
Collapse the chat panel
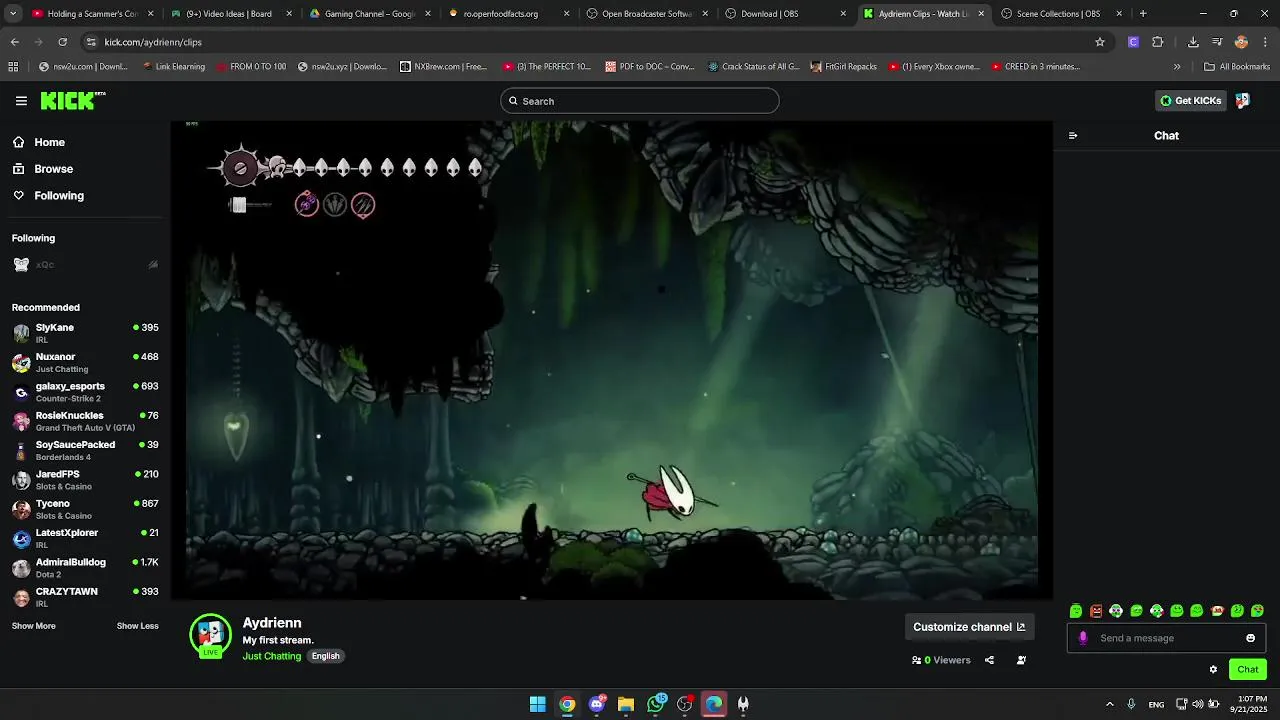1073,136
